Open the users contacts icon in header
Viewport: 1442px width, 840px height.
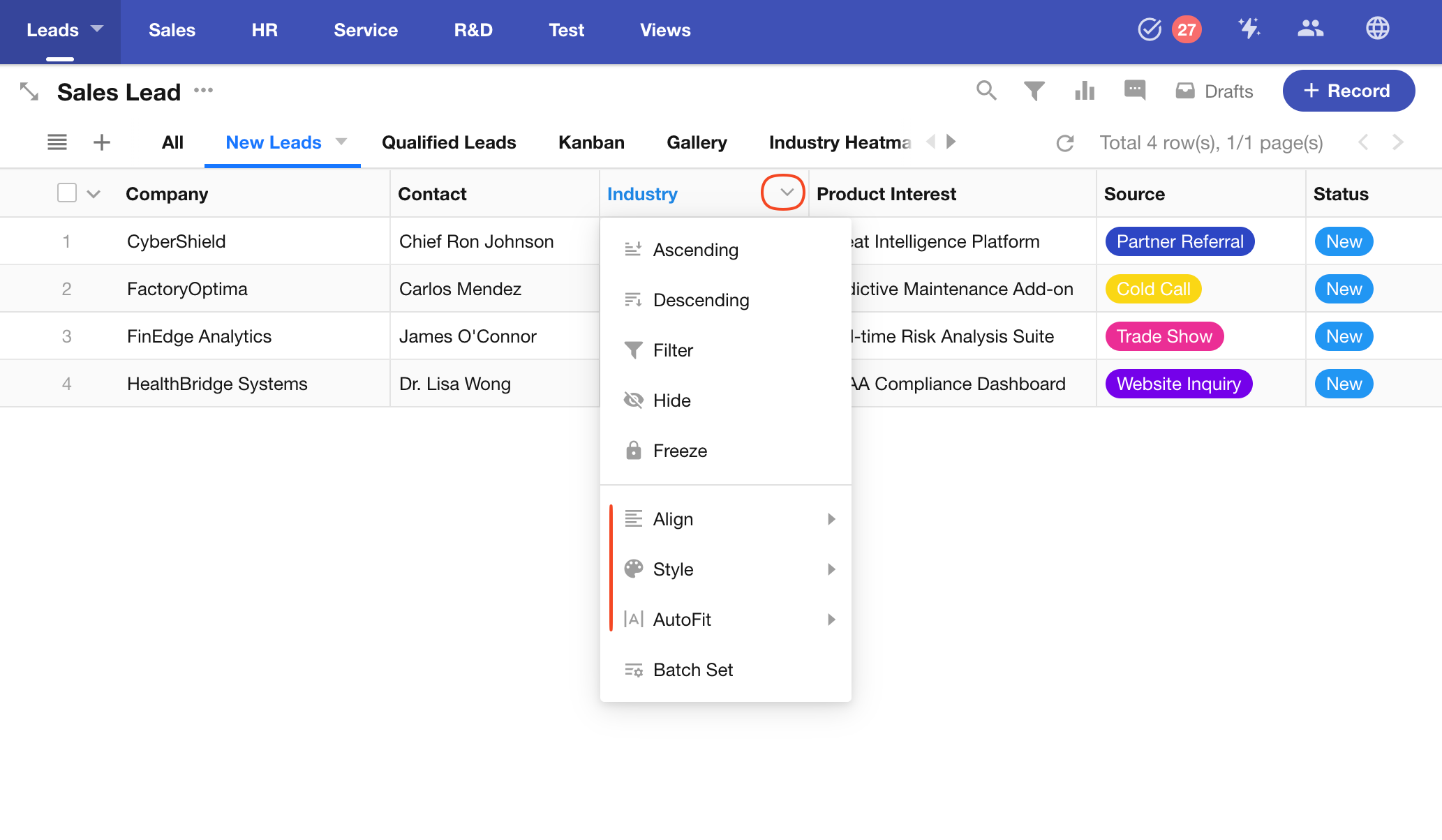(1310, 29)
